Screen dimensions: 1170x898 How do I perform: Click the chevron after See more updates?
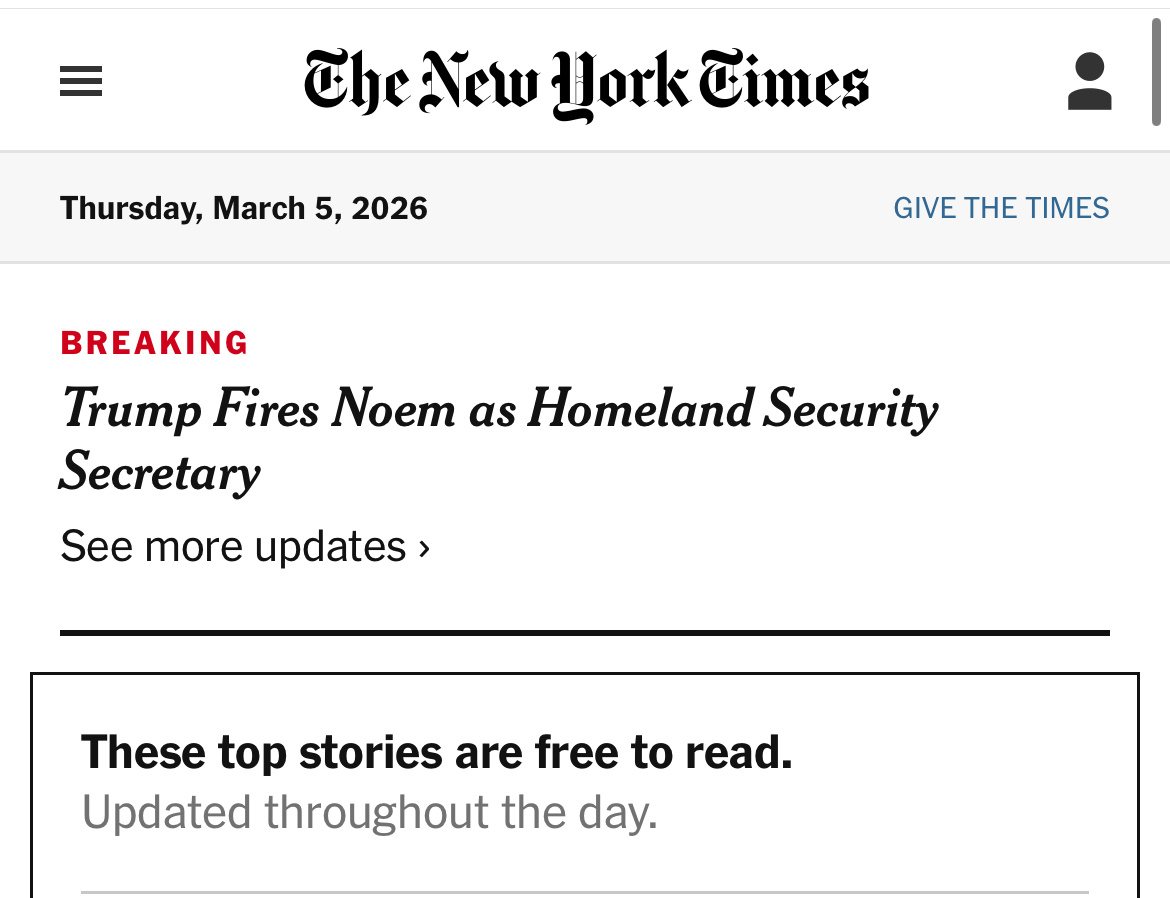[424, 548]
